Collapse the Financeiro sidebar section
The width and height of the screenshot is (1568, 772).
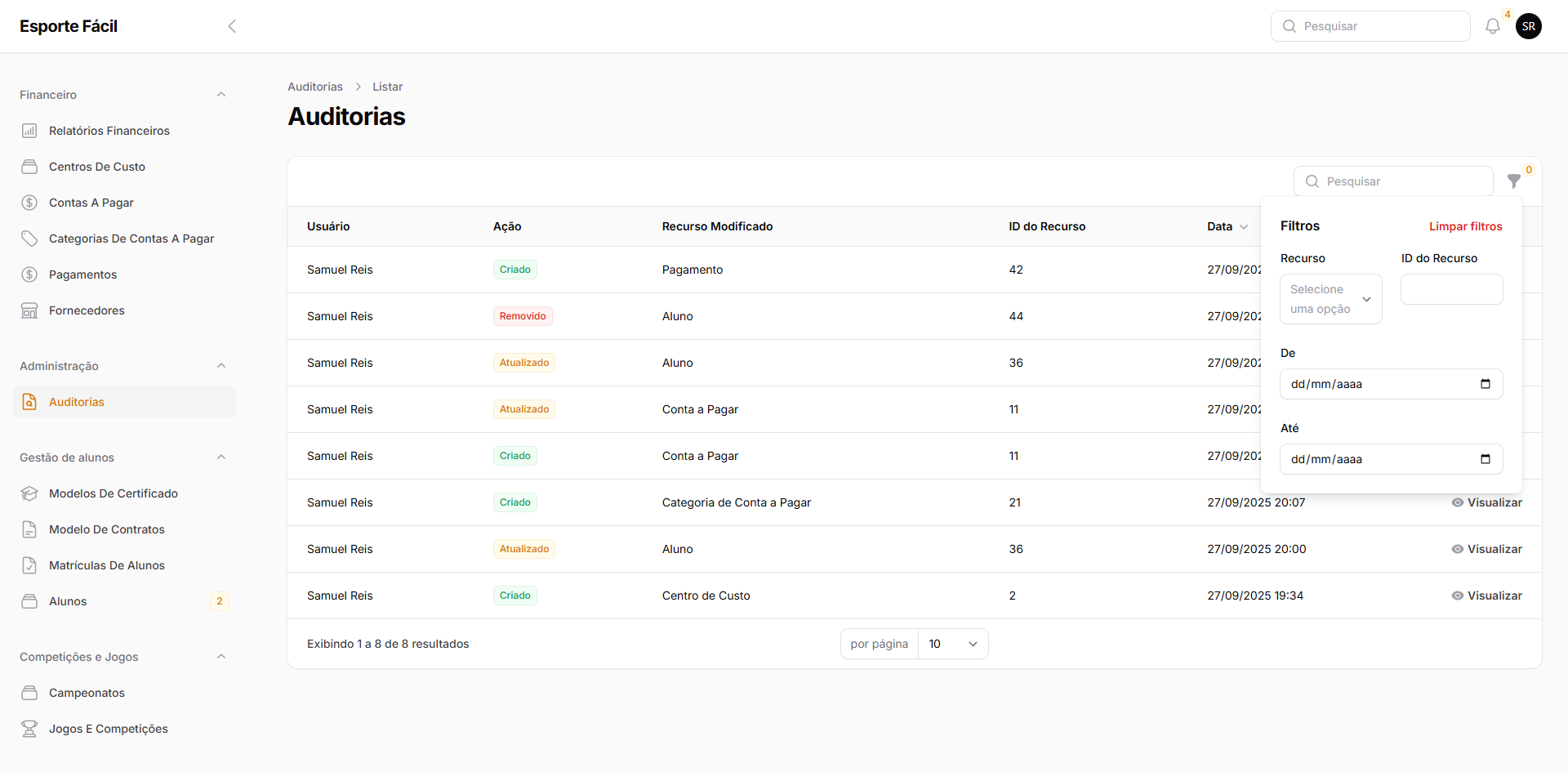point(221,95)
